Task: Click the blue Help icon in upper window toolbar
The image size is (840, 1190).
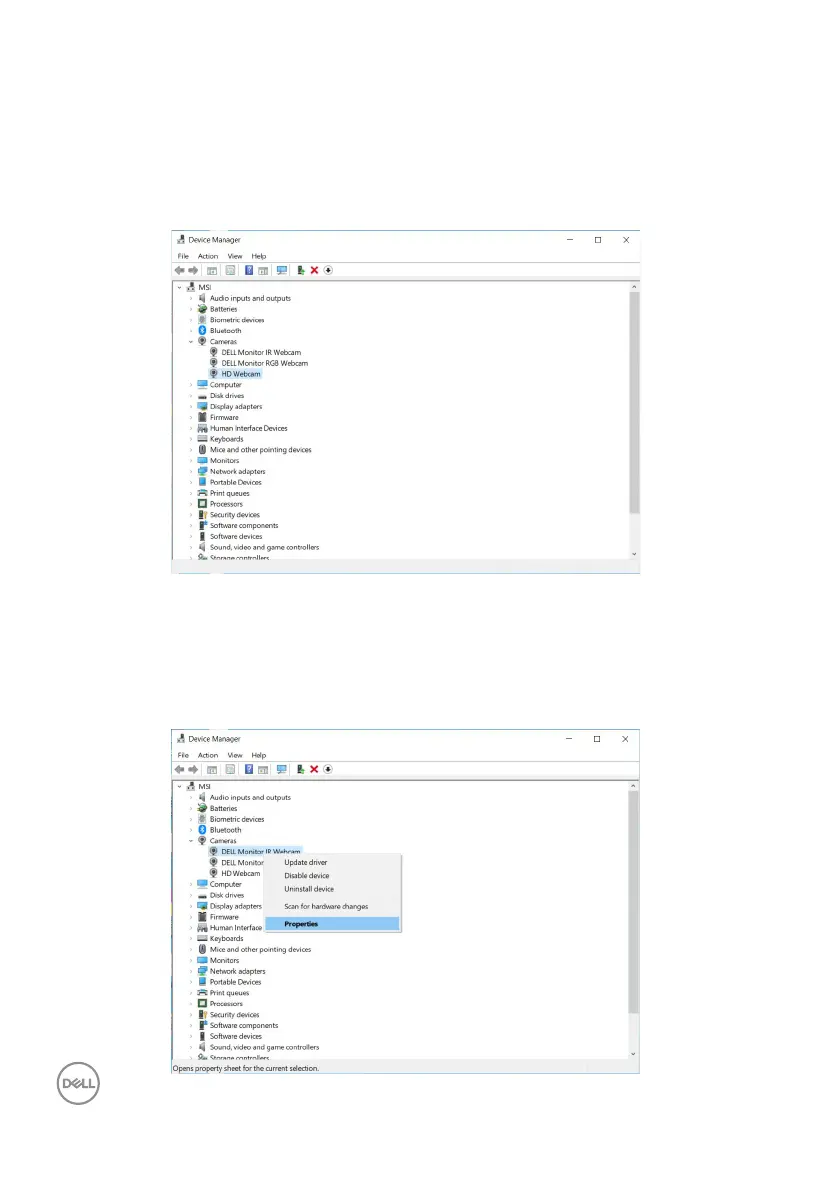Action: (248, 270)
